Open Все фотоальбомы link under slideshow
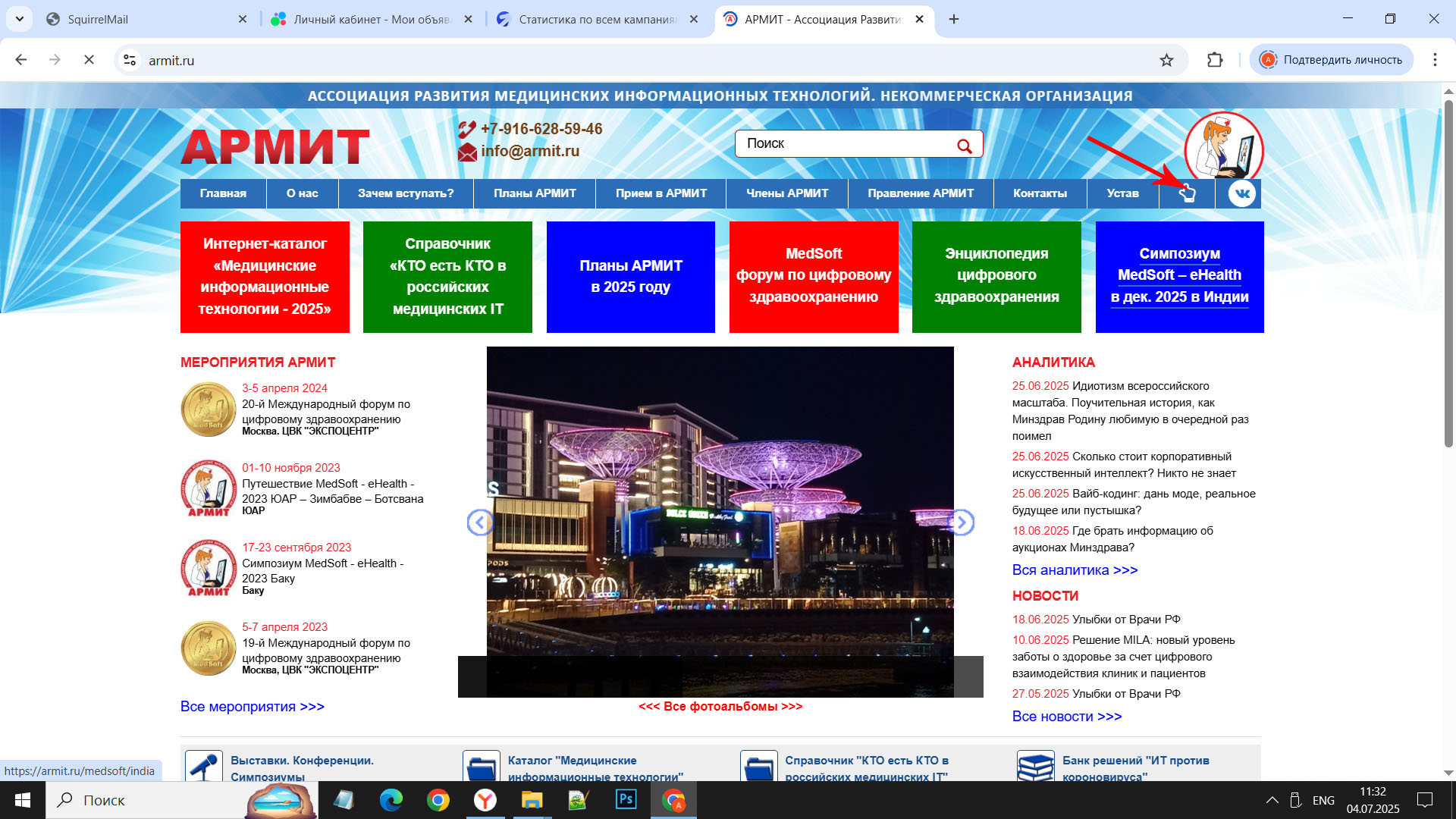1456x819 pixels. (x=720, y=707)
